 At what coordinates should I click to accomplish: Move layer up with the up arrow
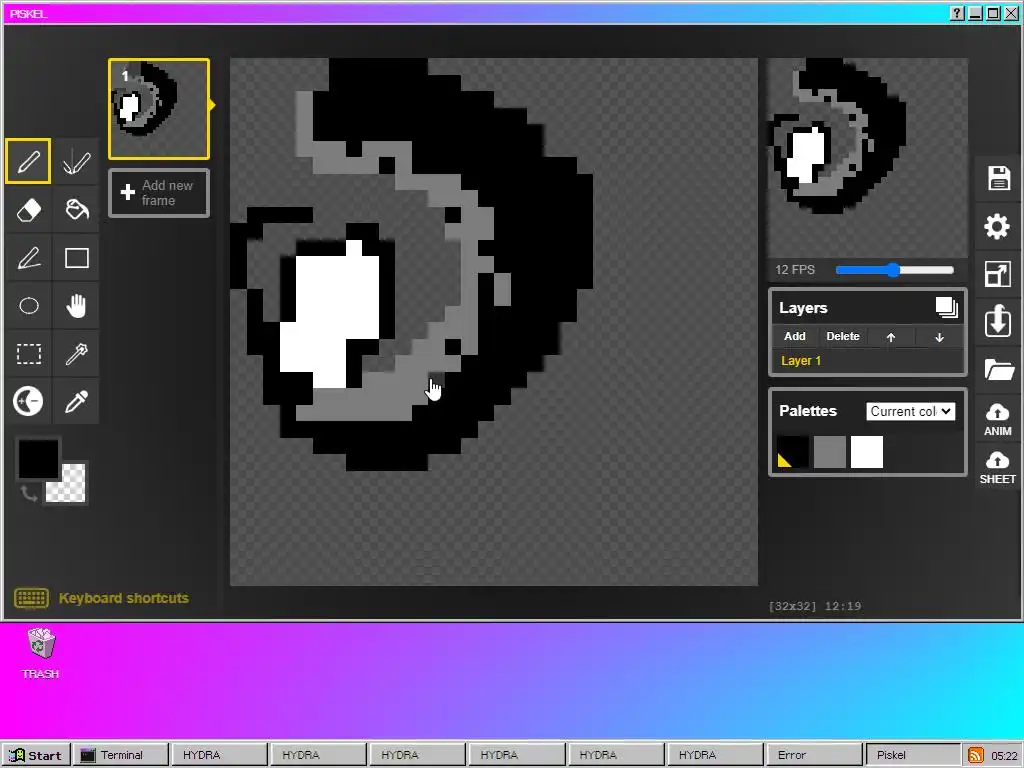pos(891,337)
